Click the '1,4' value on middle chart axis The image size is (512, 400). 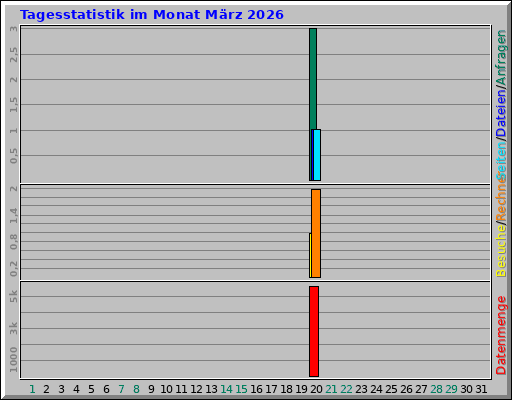pyautogui.click(x=14, y=215)
